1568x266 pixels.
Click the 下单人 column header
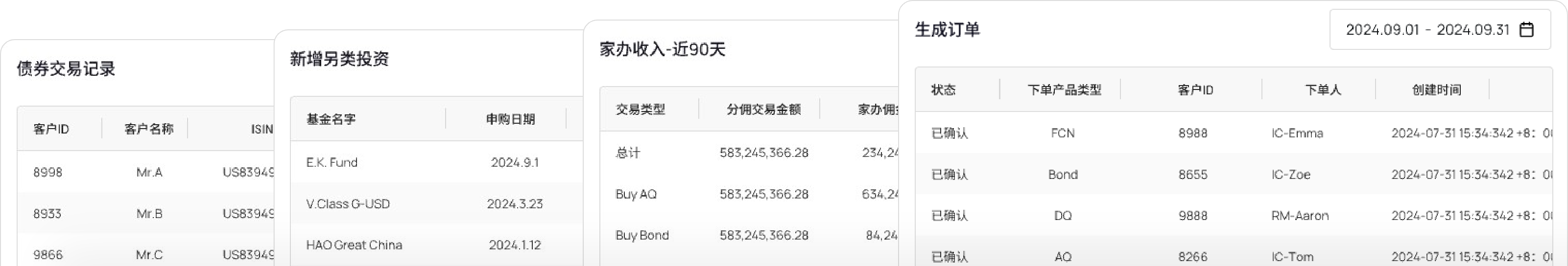[x=1323, y=90]
